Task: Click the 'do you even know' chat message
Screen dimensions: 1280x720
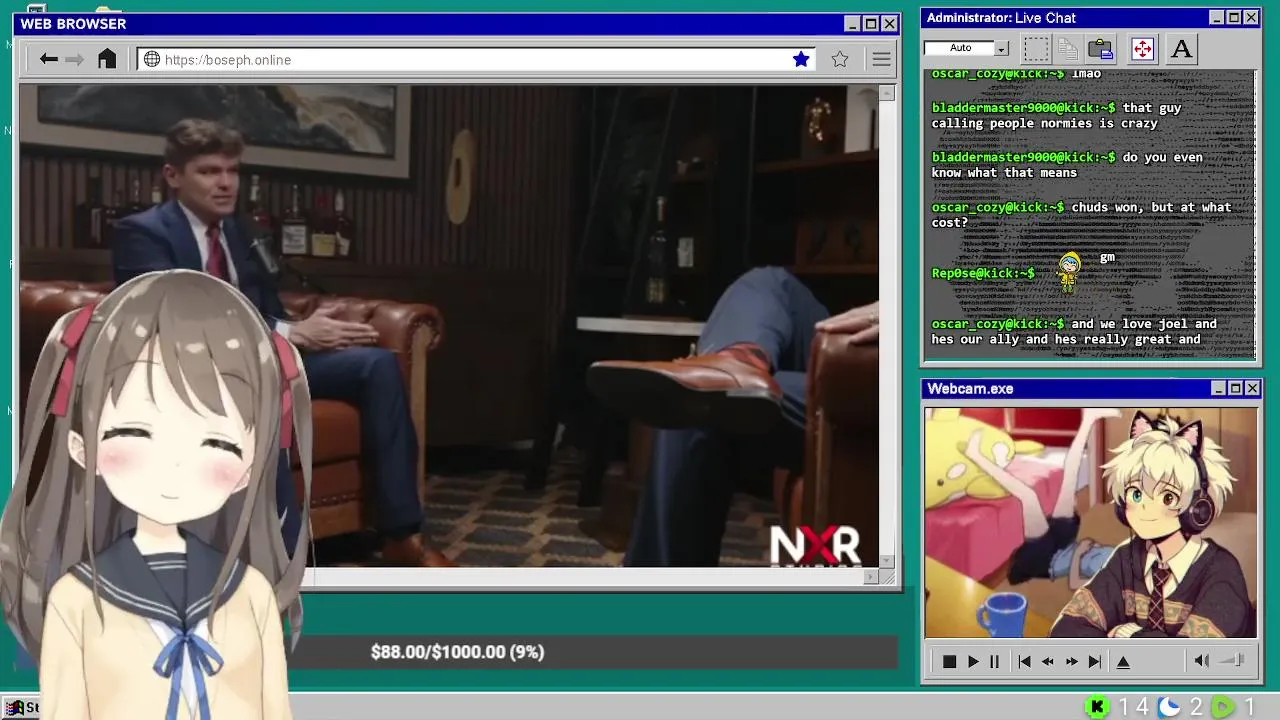Action: (x=1067, y=165)
